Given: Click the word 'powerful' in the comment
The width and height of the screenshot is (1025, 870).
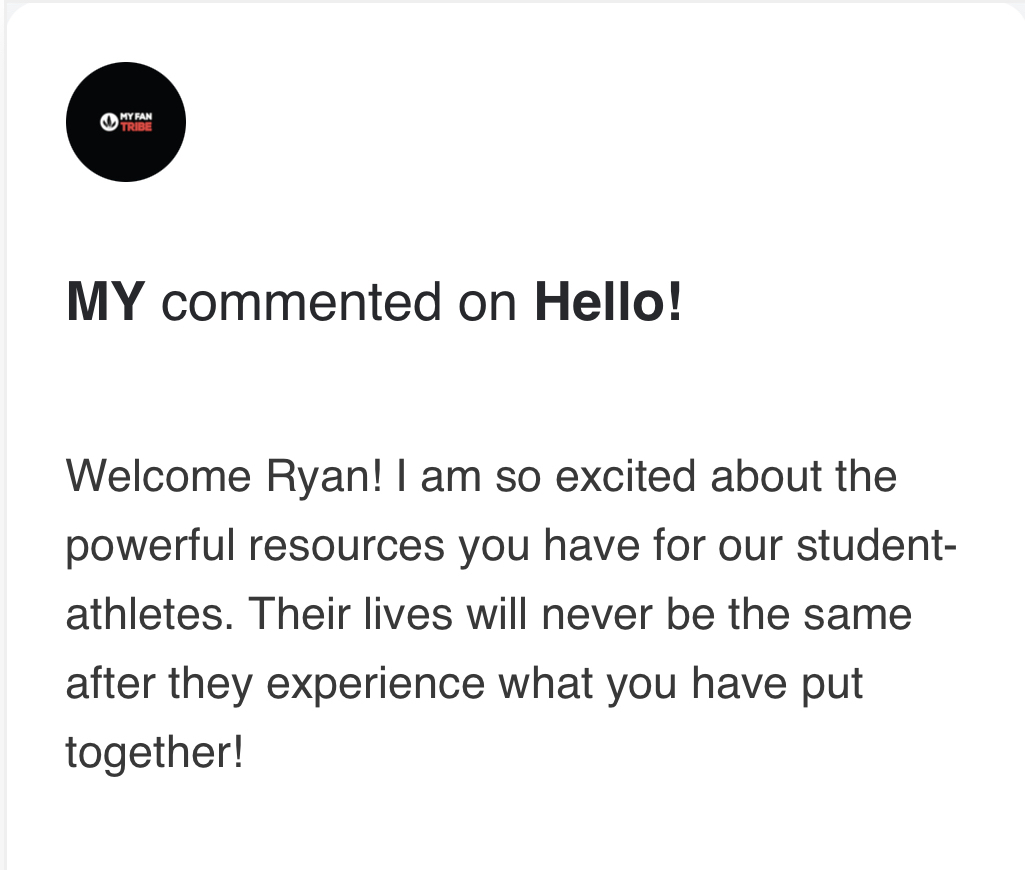Looking at the screenshot, I should click(x=150, y=546).
